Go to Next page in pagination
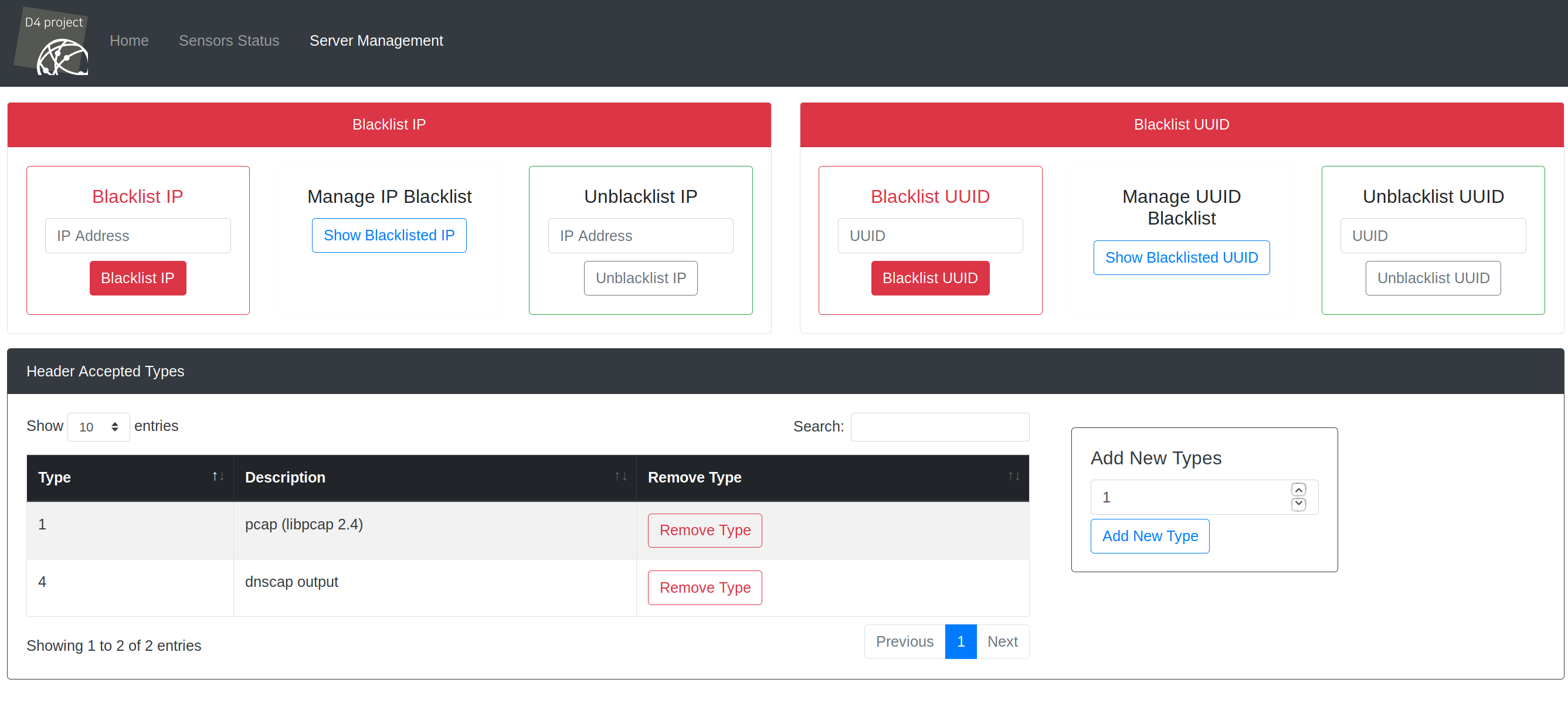The width and height of the screenshot is (1568, 727). (1002, 642)
